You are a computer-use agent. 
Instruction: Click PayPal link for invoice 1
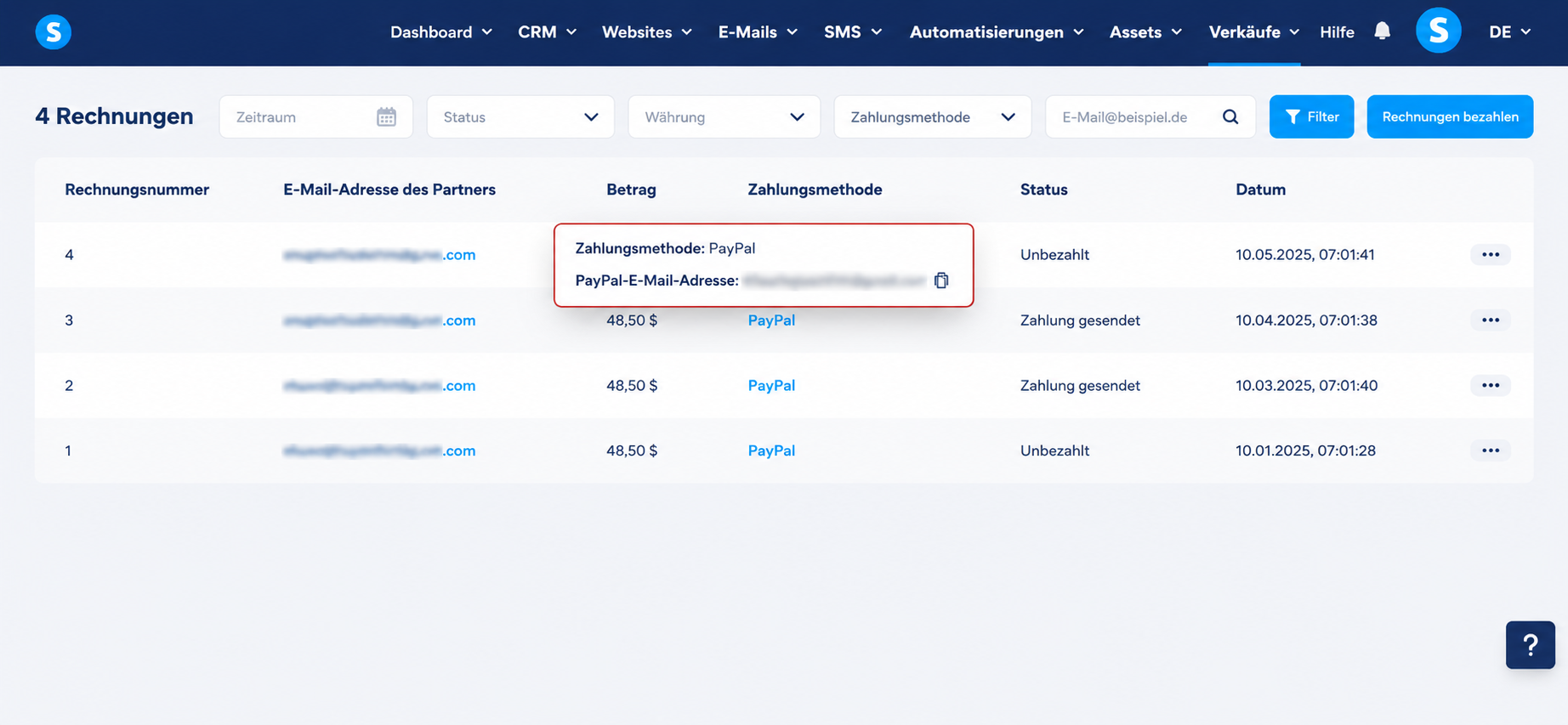(x=771, y=450)
